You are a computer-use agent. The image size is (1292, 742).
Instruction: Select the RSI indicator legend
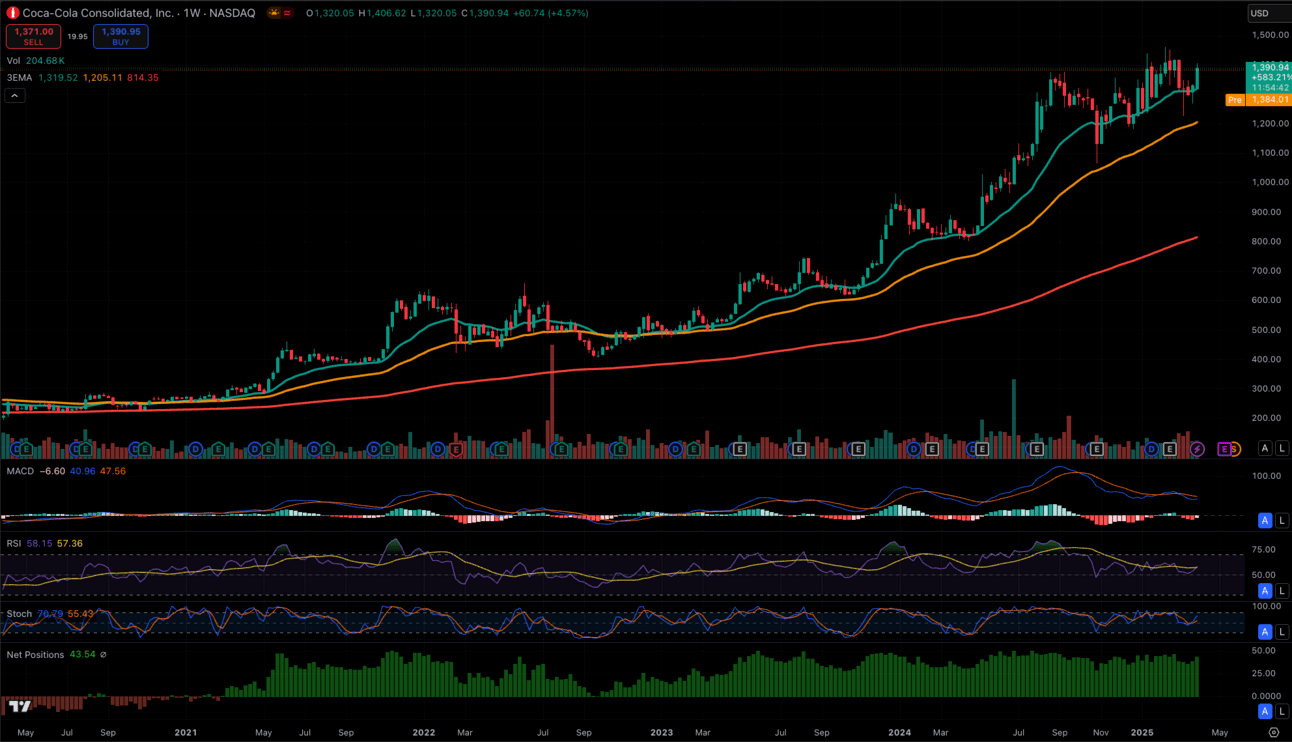pos(14,544)
